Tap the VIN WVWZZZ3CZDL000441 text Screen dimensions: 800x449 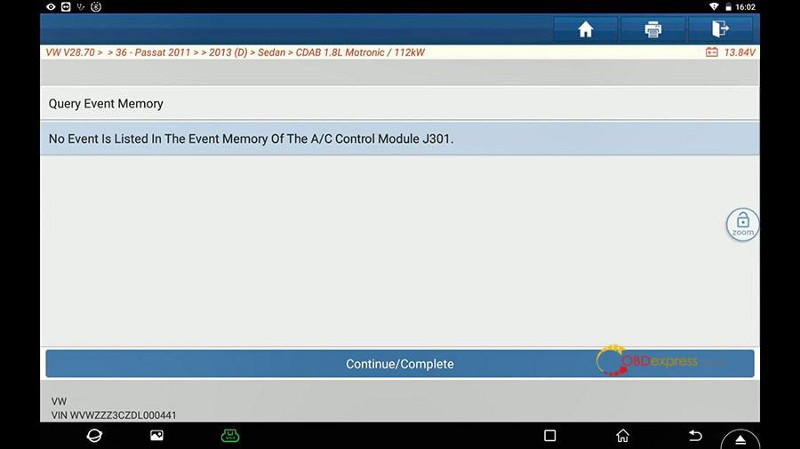tap(113, 415)
